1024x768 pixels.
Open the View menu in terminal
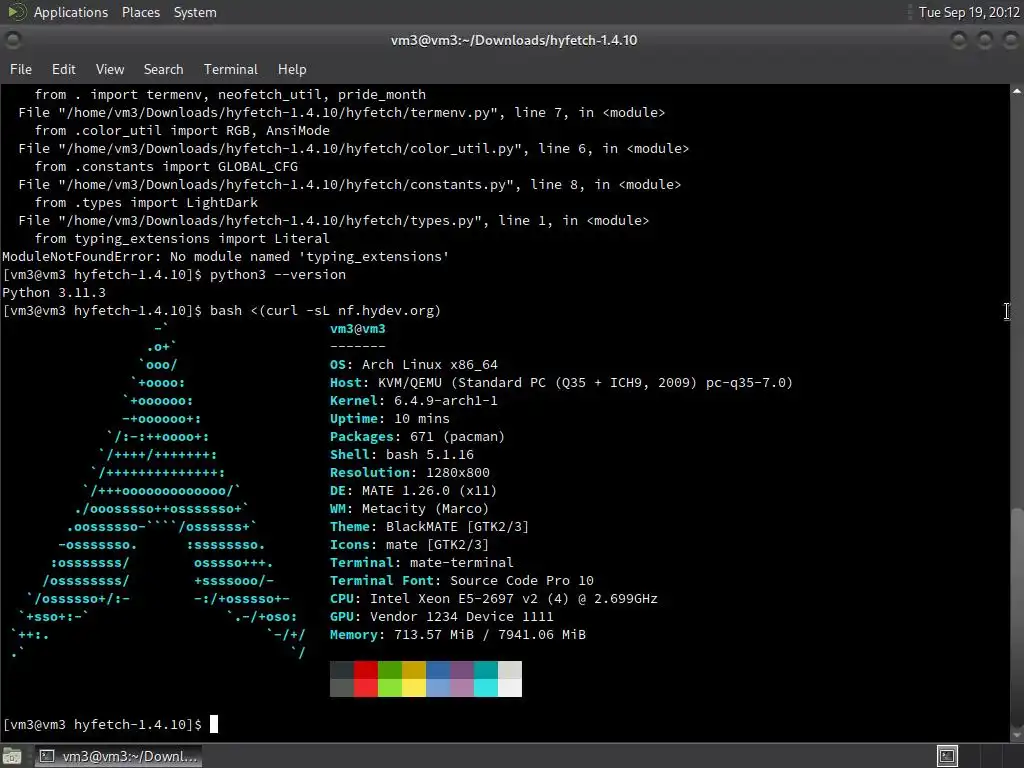coord(110,69)
